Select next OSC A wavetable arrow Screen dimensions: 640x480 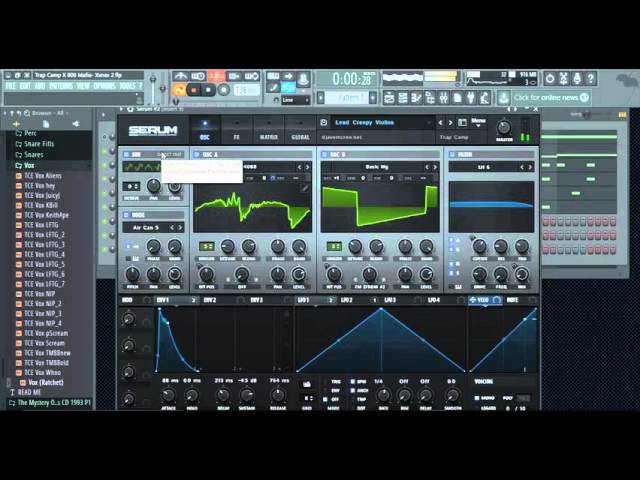point(307,167)
